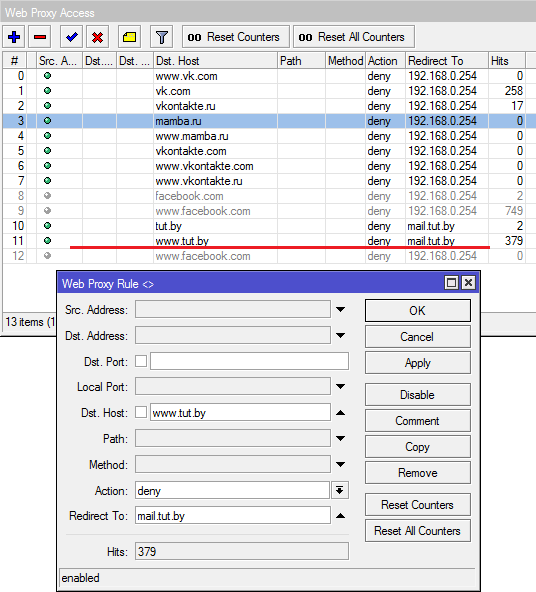This screenshot has width=536, height=592.
Task: Remove selected rule with red minus icon
Action: click(x=40, y=37)
